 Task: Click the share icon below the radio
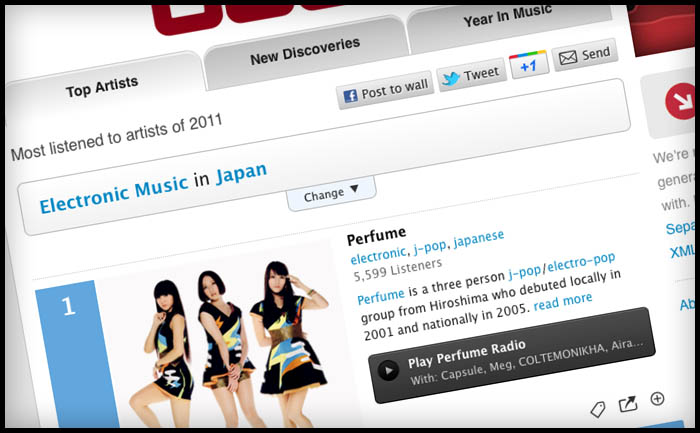tap(628, 404)
